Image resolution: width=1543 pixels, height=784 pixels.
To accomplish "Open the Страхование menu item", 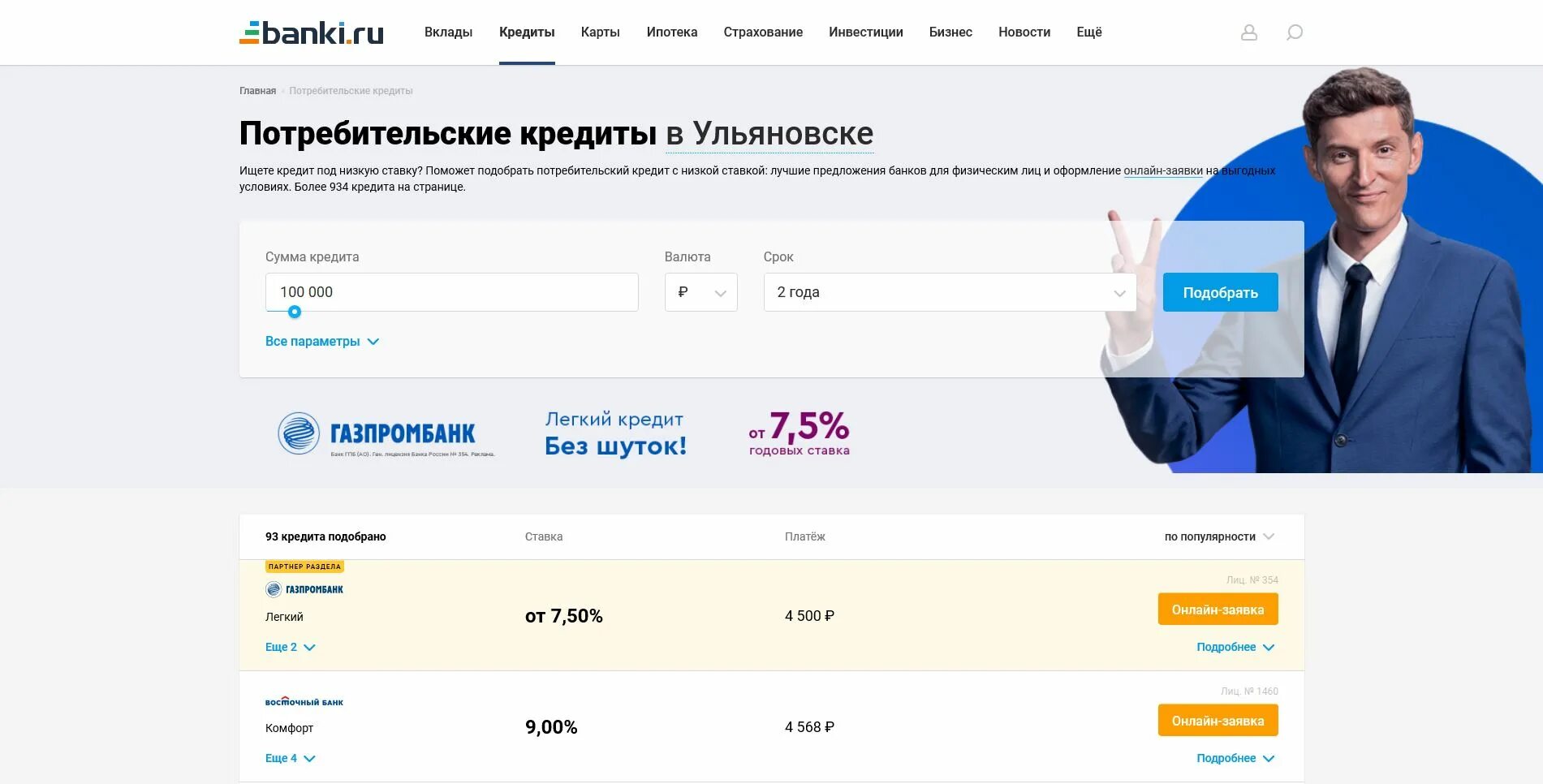I will point(763,32).
